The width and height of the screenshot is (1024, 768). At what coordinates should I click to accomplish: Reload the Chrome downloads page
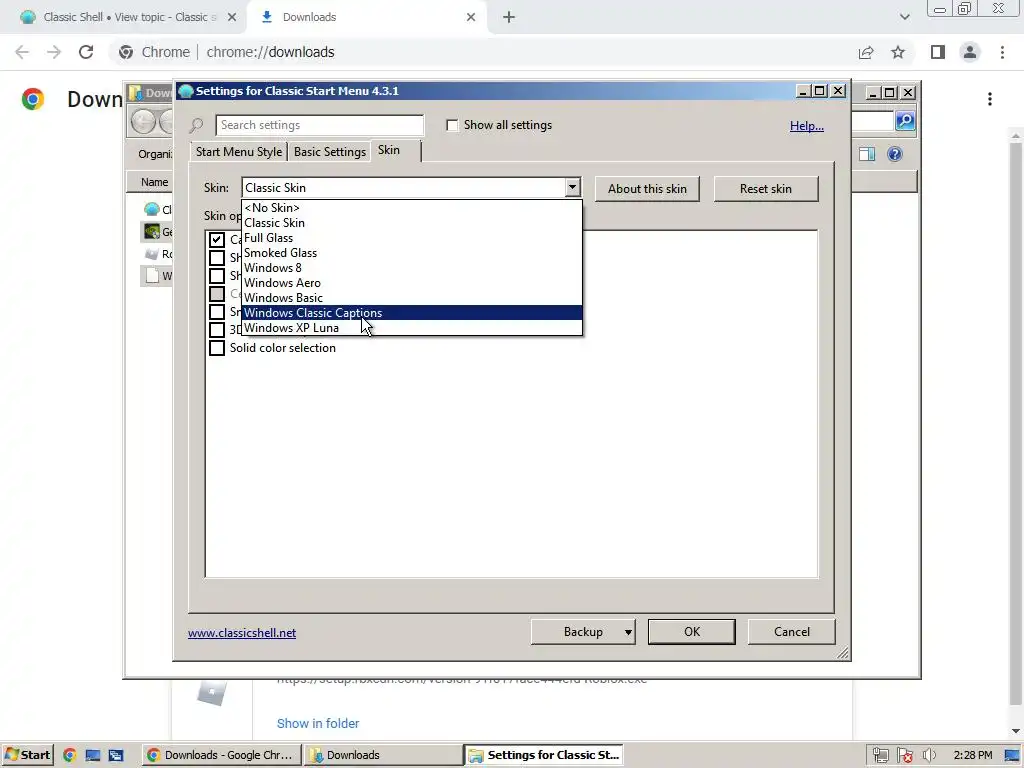pyautogui.click(x=86, y=52)
